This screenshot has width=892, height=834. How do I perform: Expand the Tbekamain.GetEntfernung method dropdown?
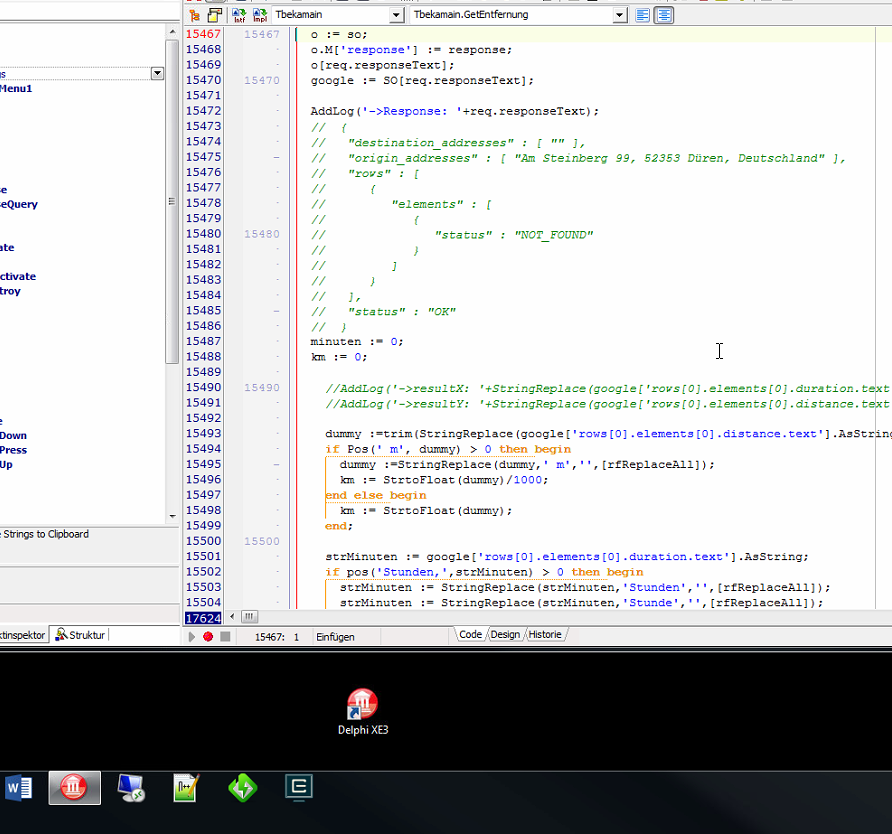tap(620, 15)
